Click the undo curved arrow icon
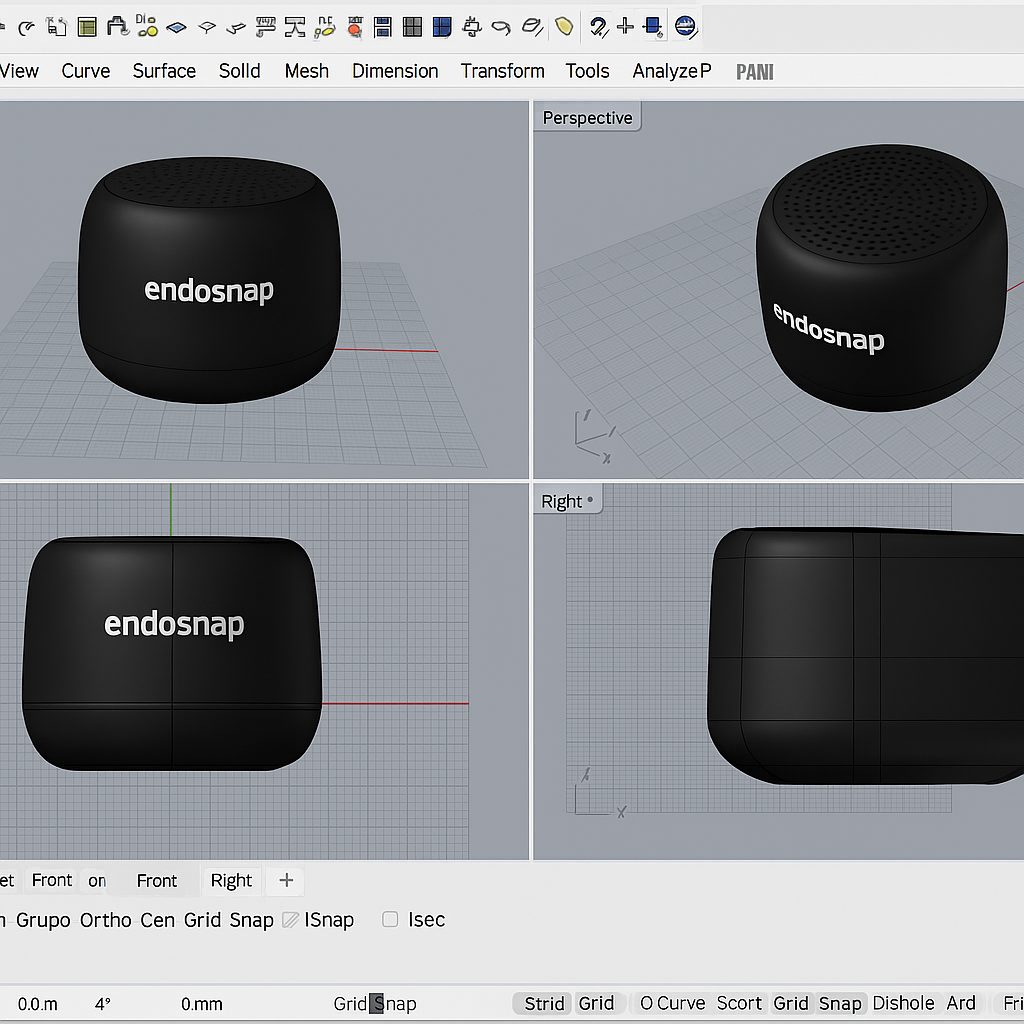 27,27
